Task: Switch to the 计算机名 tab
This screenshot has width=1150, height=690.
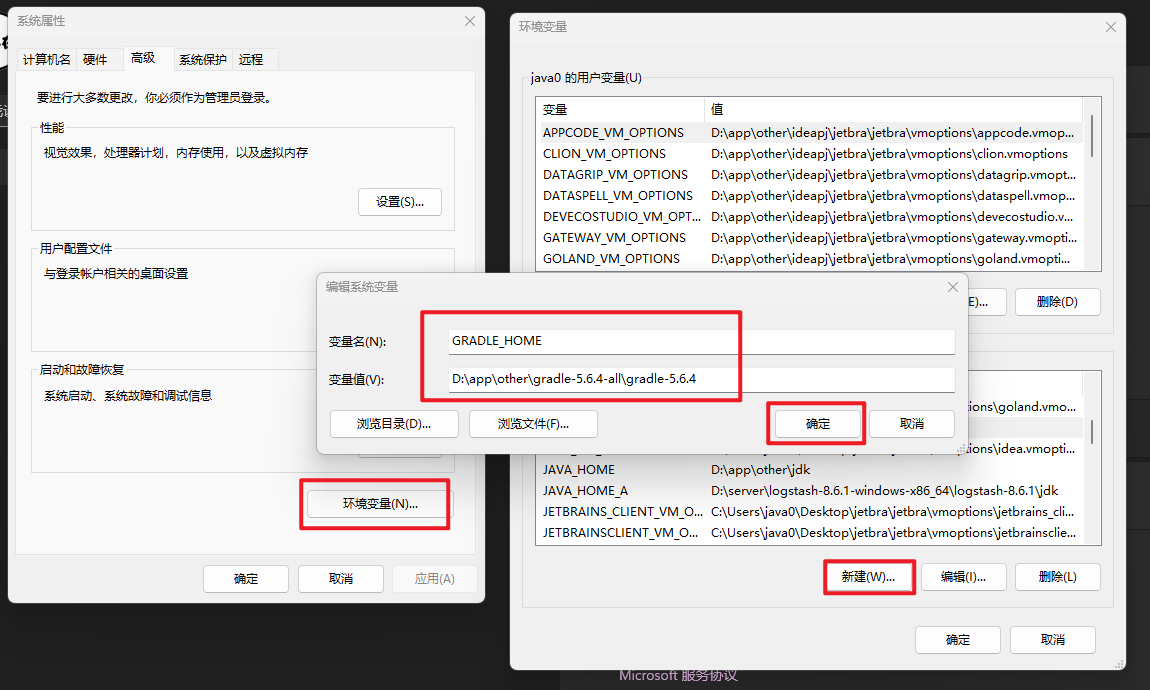Action: 47,60
